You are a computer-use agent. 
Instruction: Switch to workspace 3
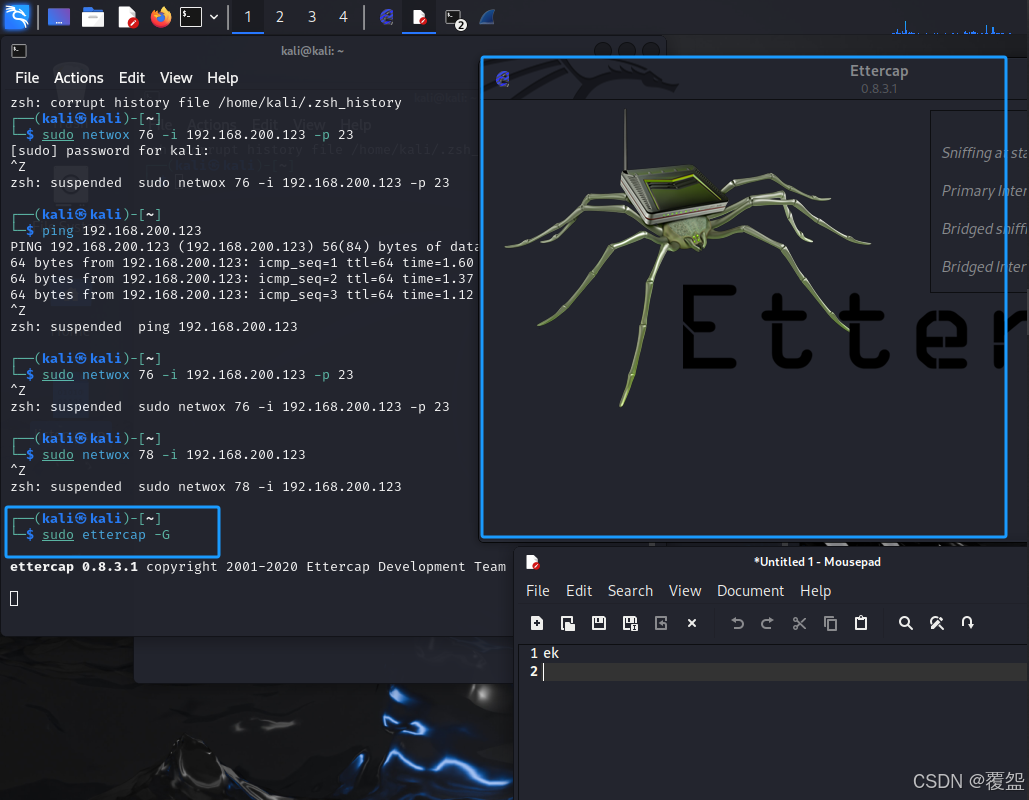click(312, 17)
